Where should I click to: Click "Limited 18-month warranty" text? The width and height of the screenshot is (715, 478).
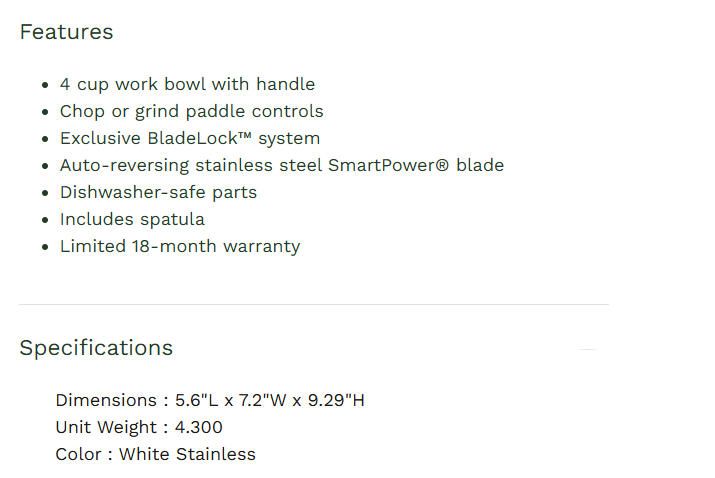click(x=180, y=246)
